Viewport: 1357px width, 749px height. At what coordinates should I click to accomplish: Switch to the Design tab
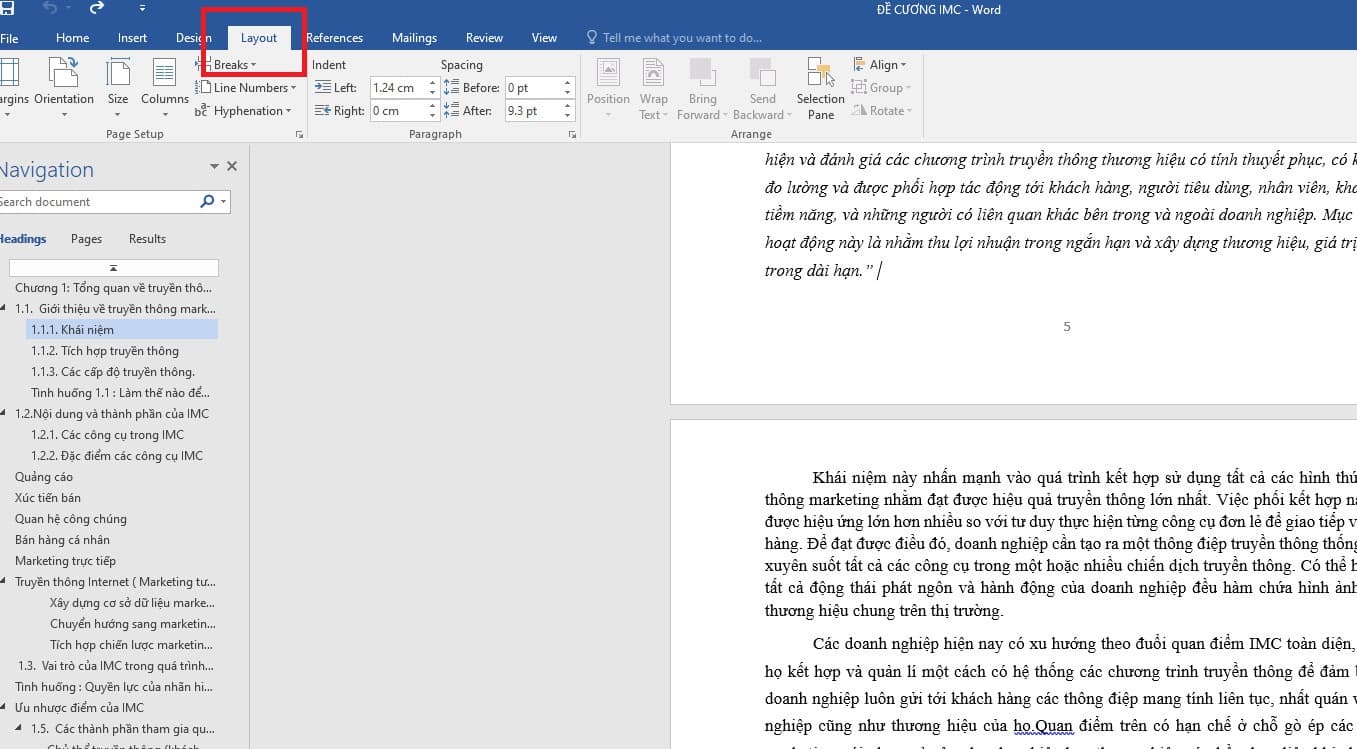tap(193, 38)
